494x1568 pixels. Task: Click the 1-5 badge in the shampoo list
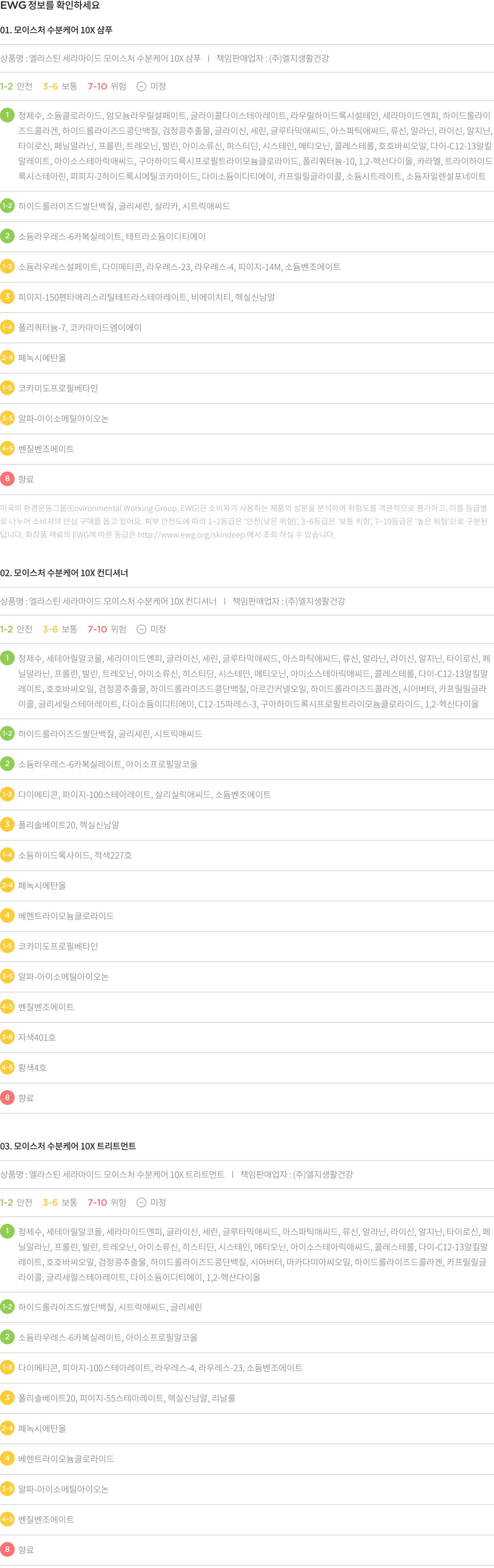(x=7, y=388)
